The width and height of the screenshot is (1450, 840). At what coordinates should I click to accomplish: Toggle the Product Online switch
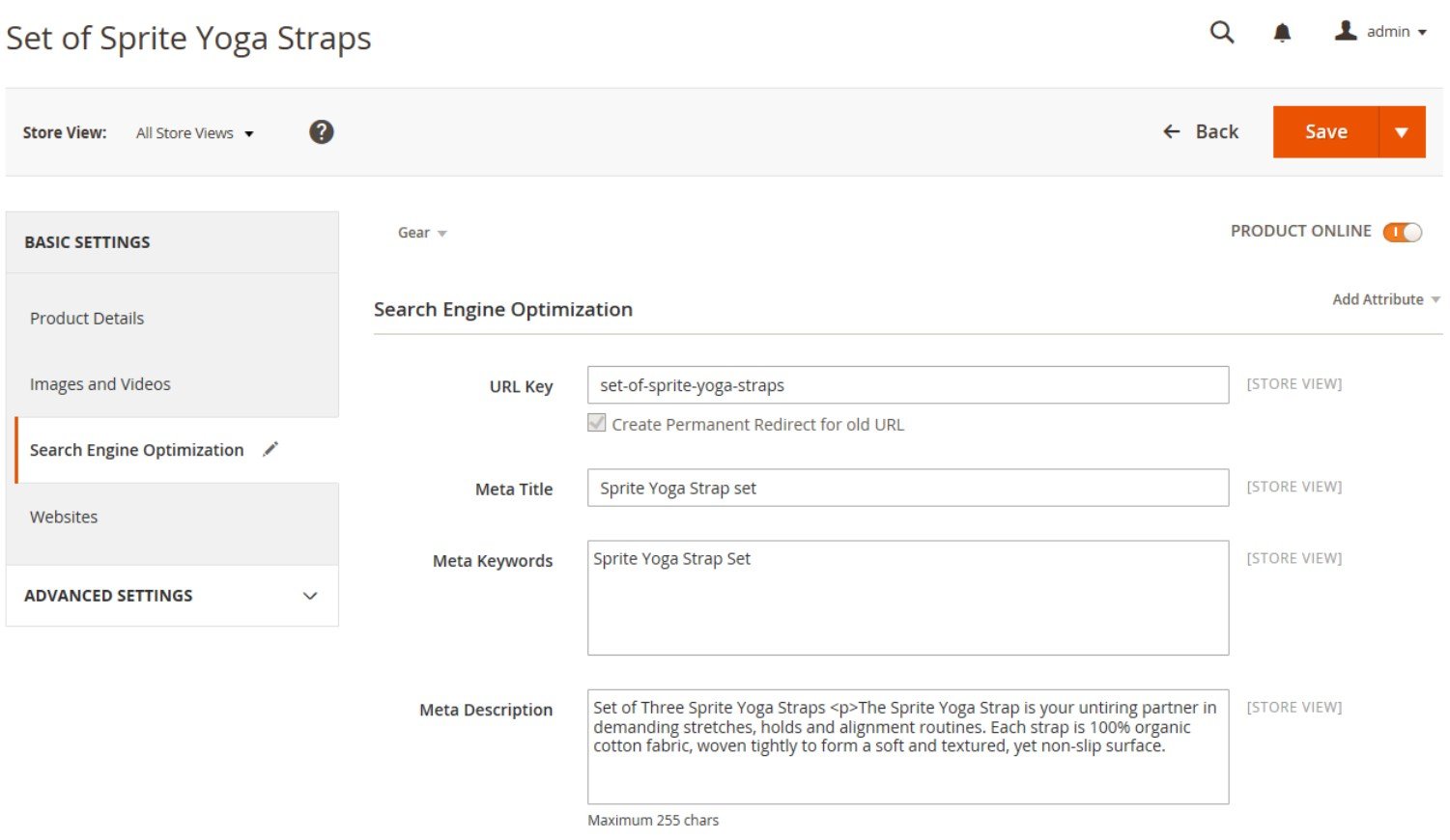point(1403,232)
